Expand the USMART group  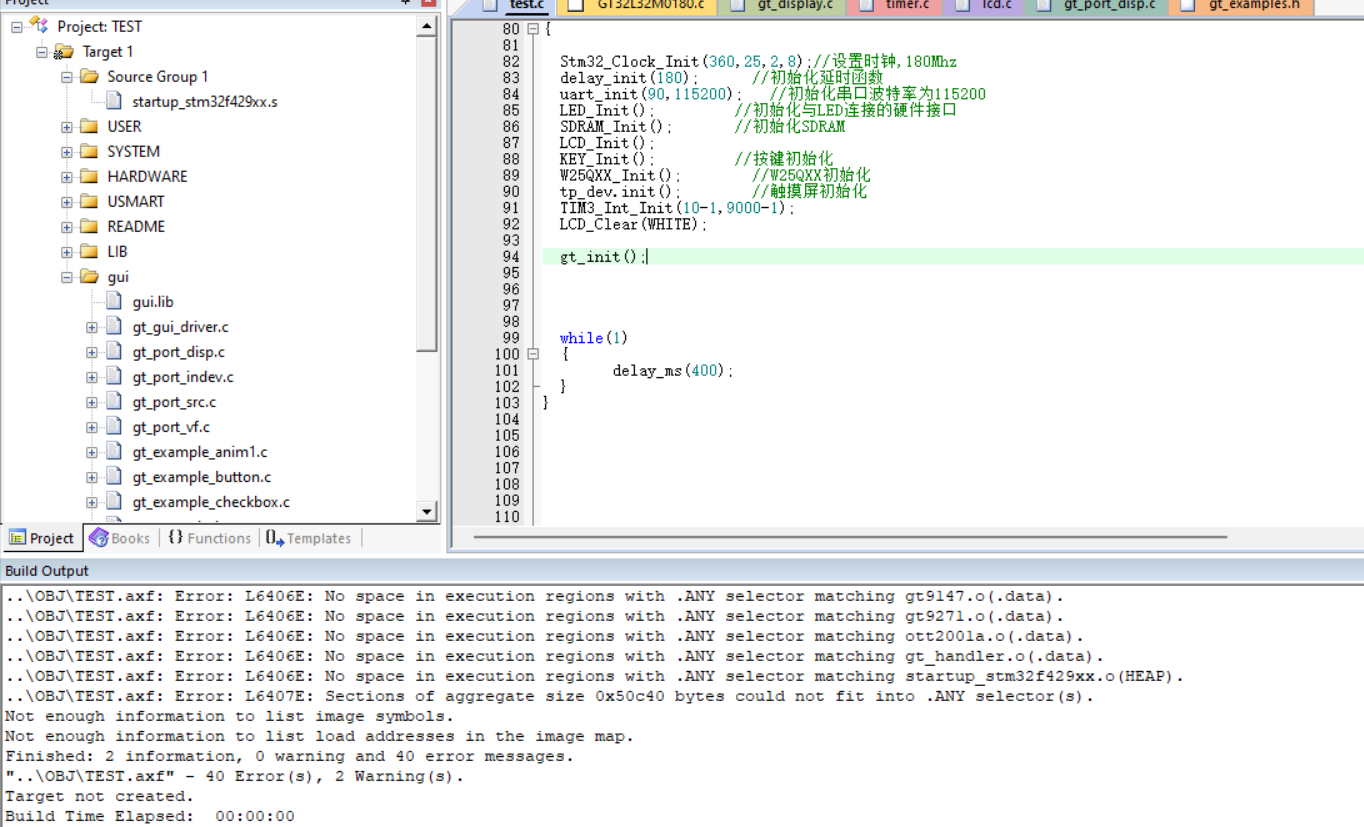(67, 202)
